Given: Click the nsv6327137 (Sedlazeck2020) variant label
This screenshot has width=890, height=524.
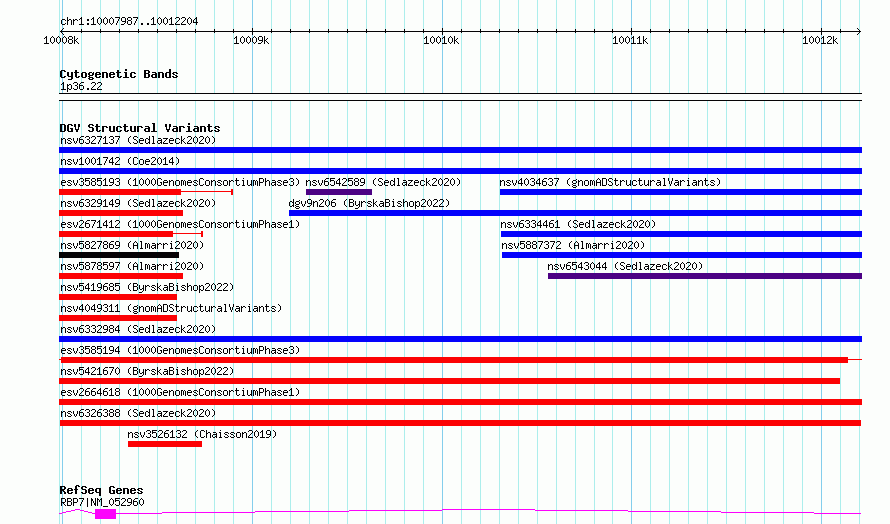Looking at the screenshot, I should pos(138,140).
